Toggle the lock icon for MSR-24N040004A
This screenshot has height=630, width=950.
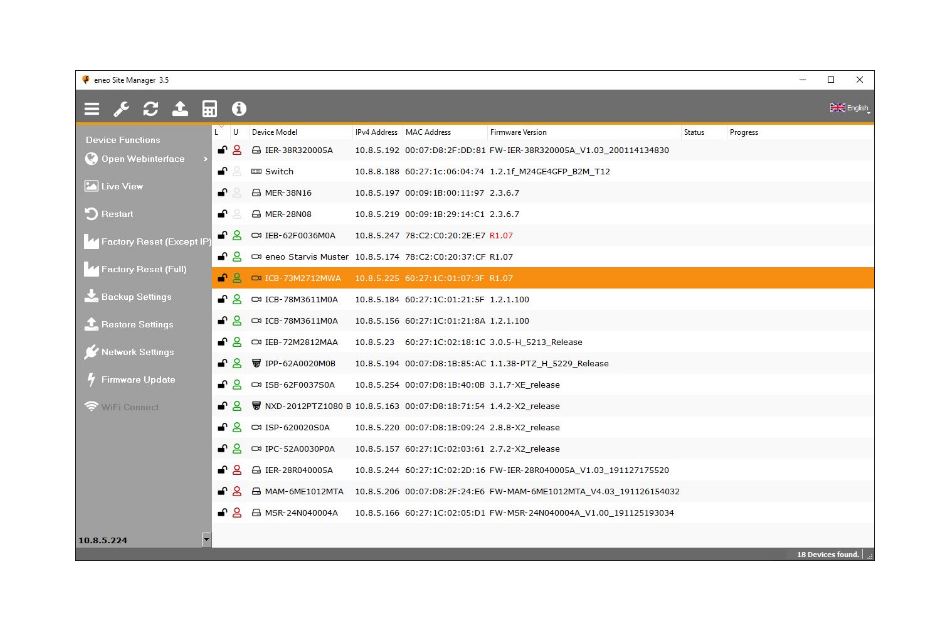pyautogui.click(x=222, y=513)
